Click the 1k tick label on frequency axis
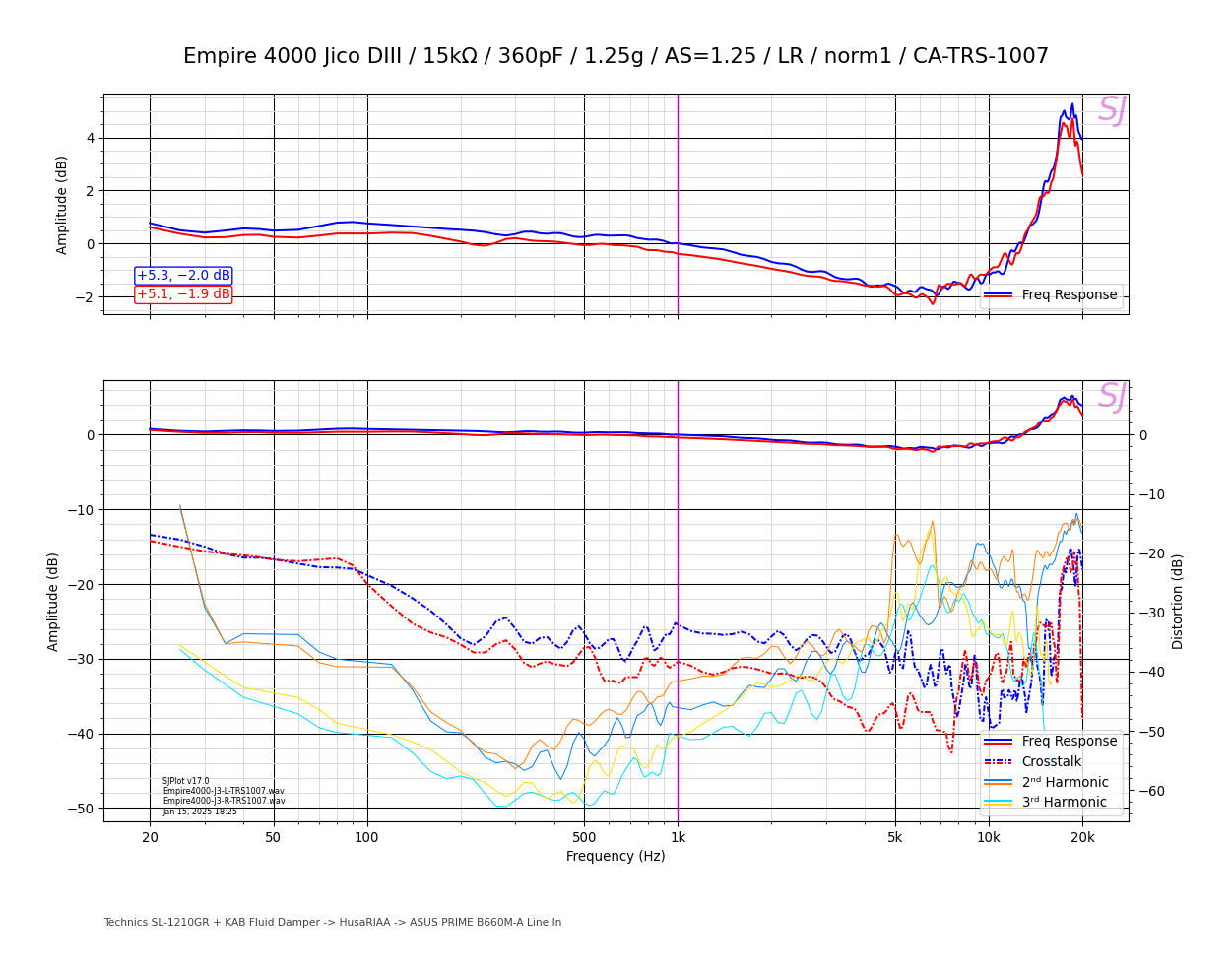The height and width of the screenshot is (975, 1232). click(678, 838)
